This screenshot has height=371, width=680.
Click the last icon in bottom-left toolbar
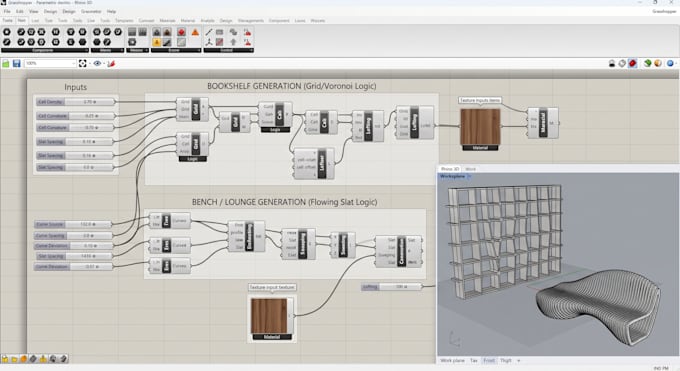pos(64,359)
